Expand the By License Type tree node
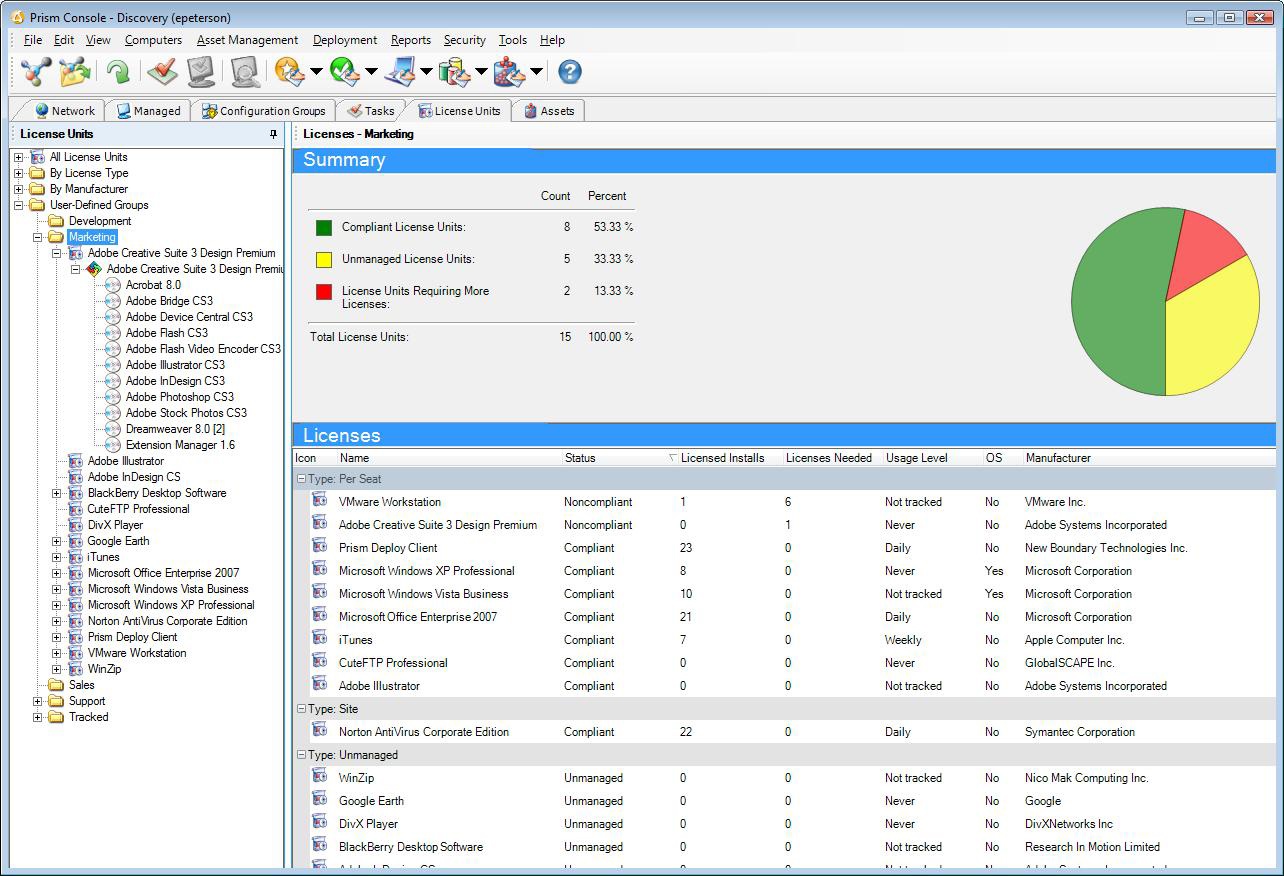Screen dimensions: 1284x876 pos(18,173)
